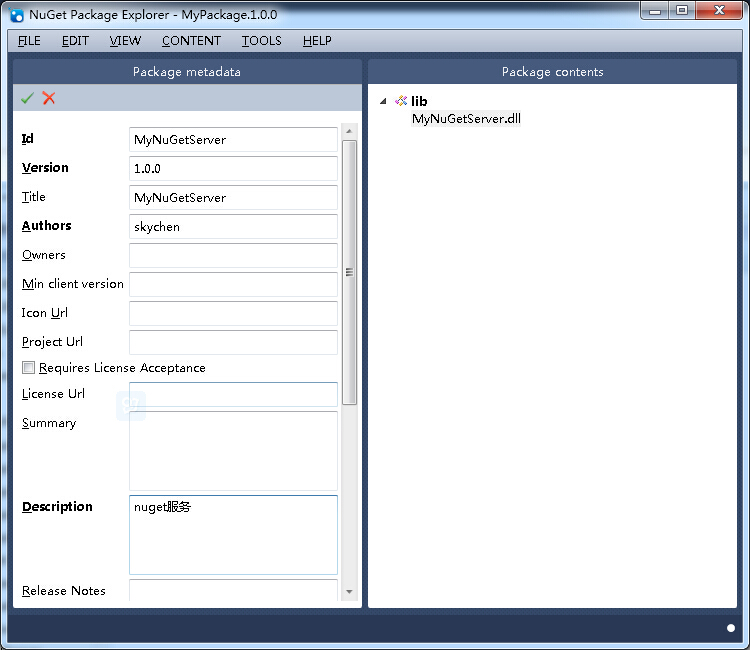Open the CONTENT menu
Image resolution: width=750 pixels, height=650 pixels.
[191, 41]
